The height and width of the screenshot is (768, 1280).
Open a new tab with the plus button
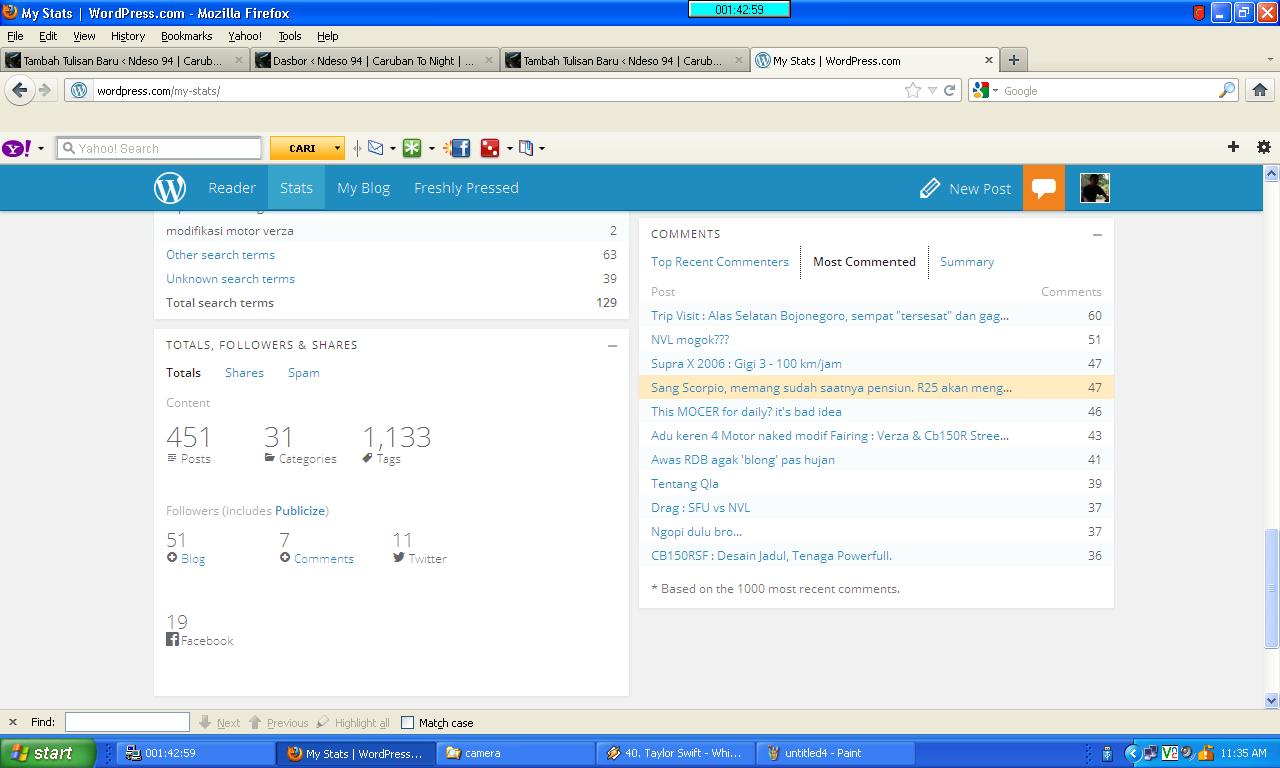tap(1013, 60)
